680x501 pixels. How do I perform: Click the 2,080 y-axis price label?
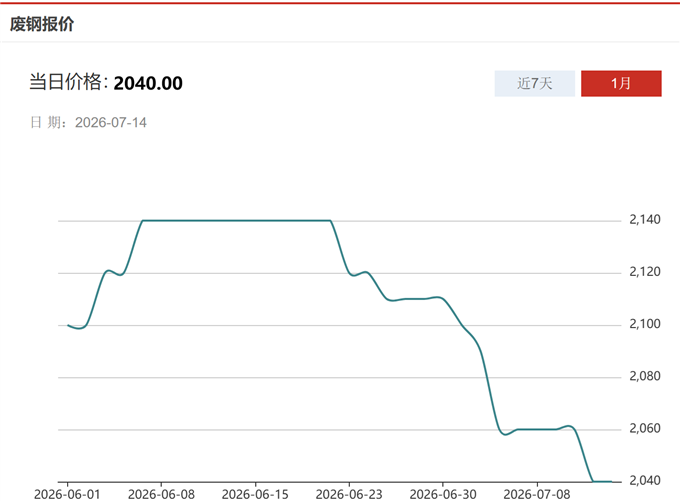pos(645,376)
